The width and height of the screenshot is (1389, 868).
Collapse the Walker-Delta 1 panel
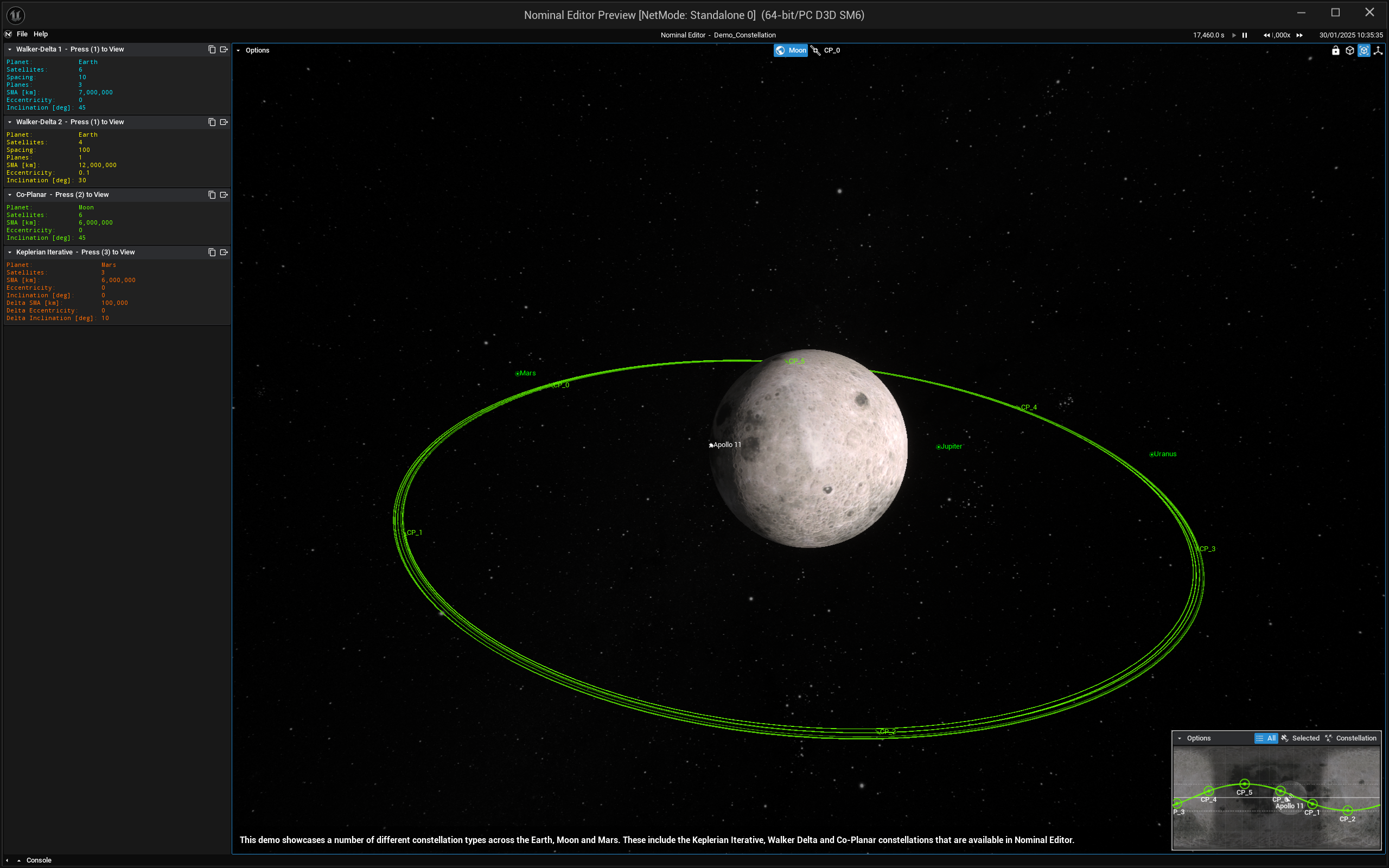click(10, 49)
